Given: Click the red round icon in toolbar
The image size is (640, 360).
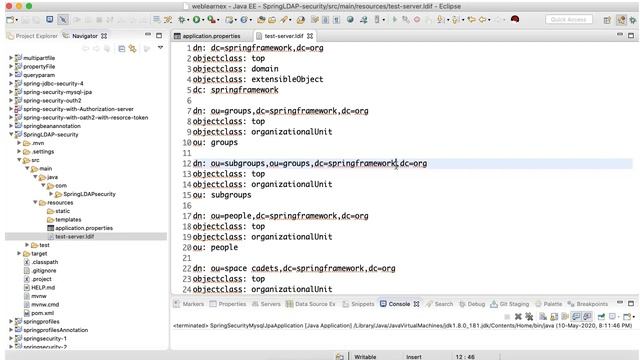Looking at the screenshot, I should coord(515,19).
